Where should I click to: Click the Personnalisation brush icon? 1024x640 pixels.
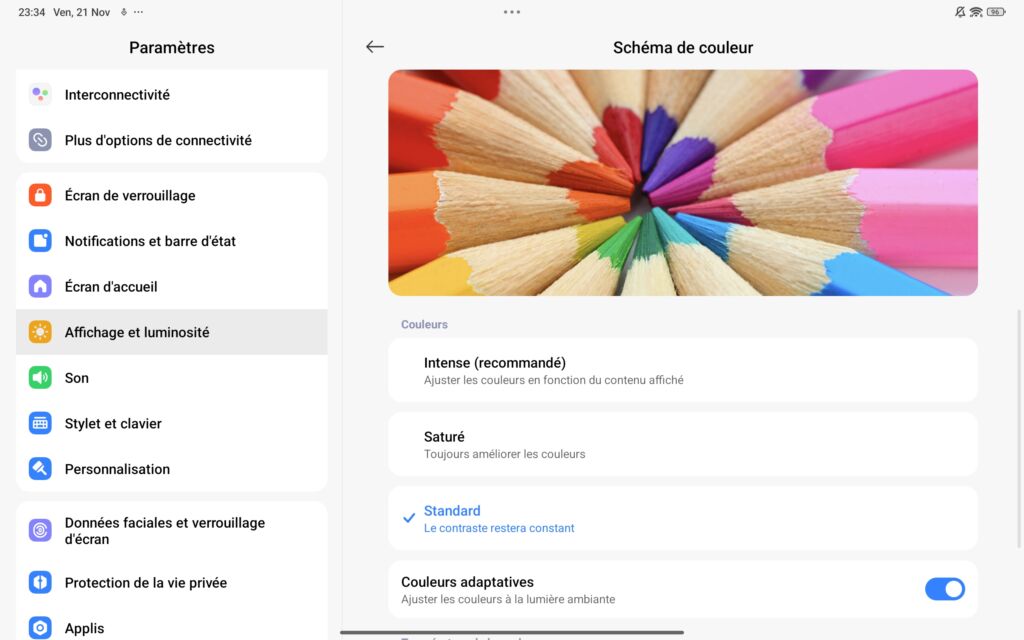[x=39, y=468]
